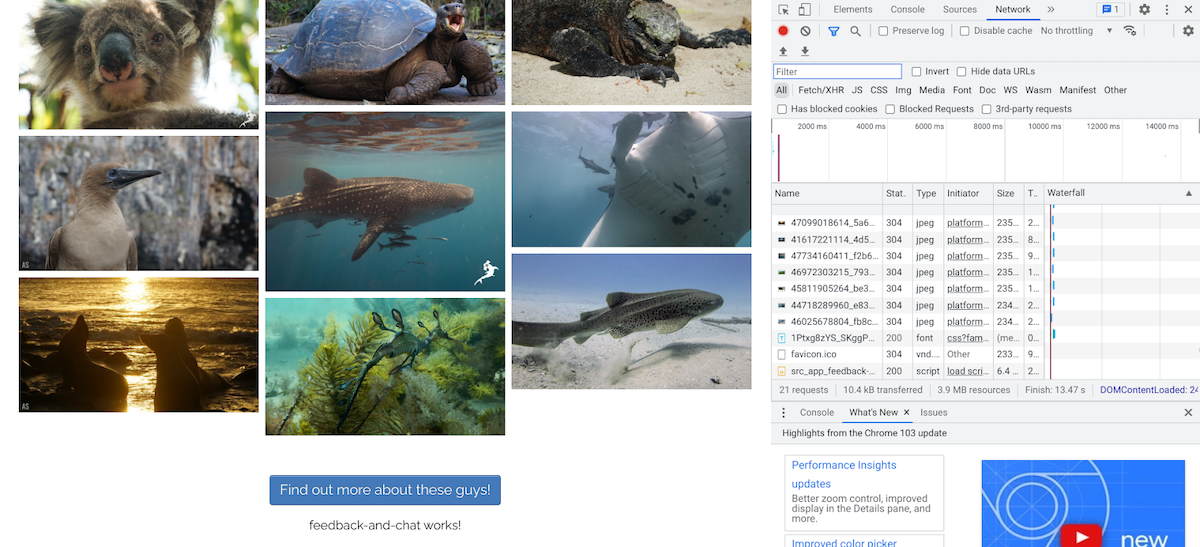
Task: Click the import HAR file icon
Action: pyautogui.click(x=783, y=51)
